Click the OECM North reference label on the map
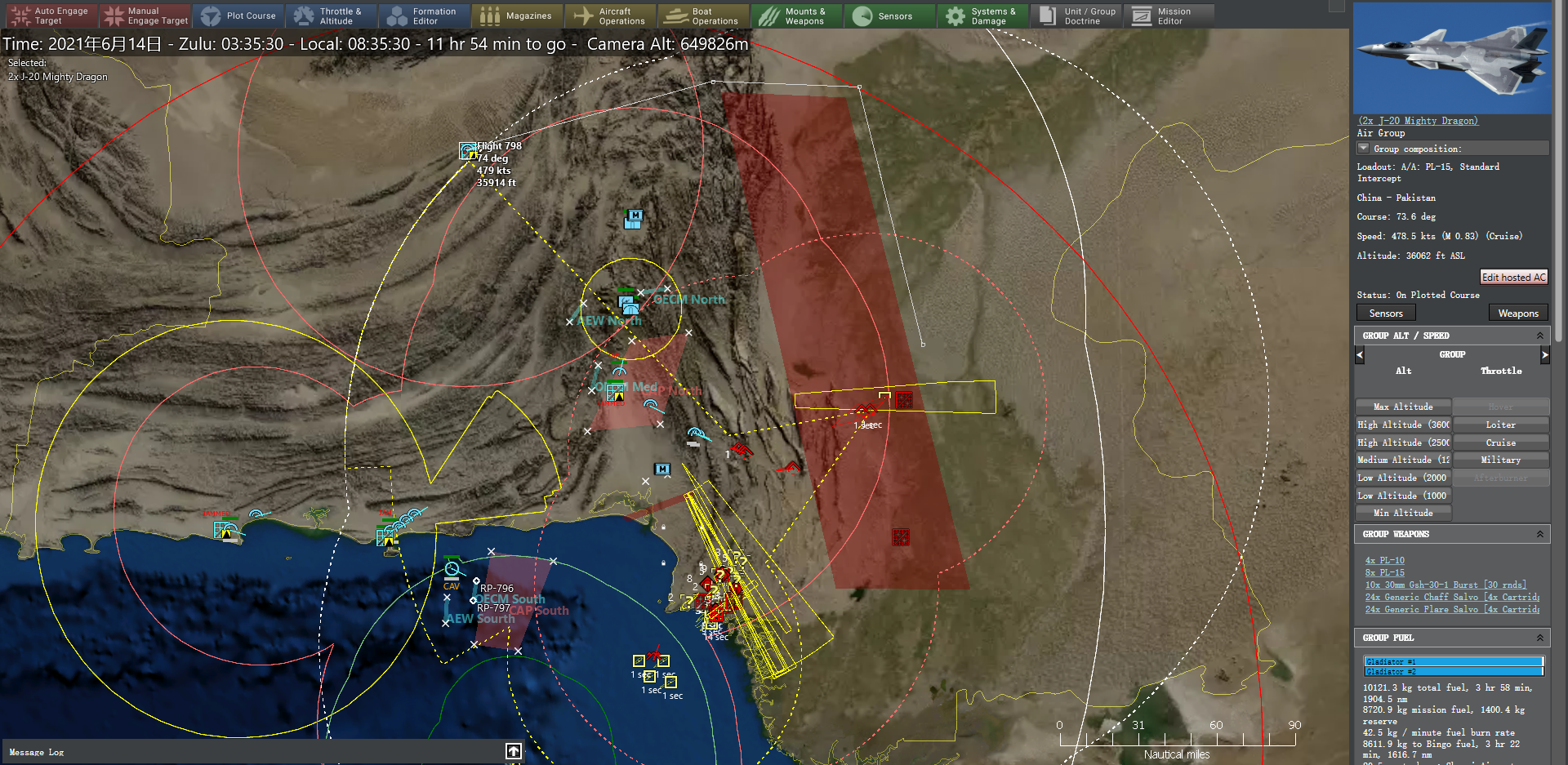Viewport: 1568px width, 765px height. [x=689, y=300]
